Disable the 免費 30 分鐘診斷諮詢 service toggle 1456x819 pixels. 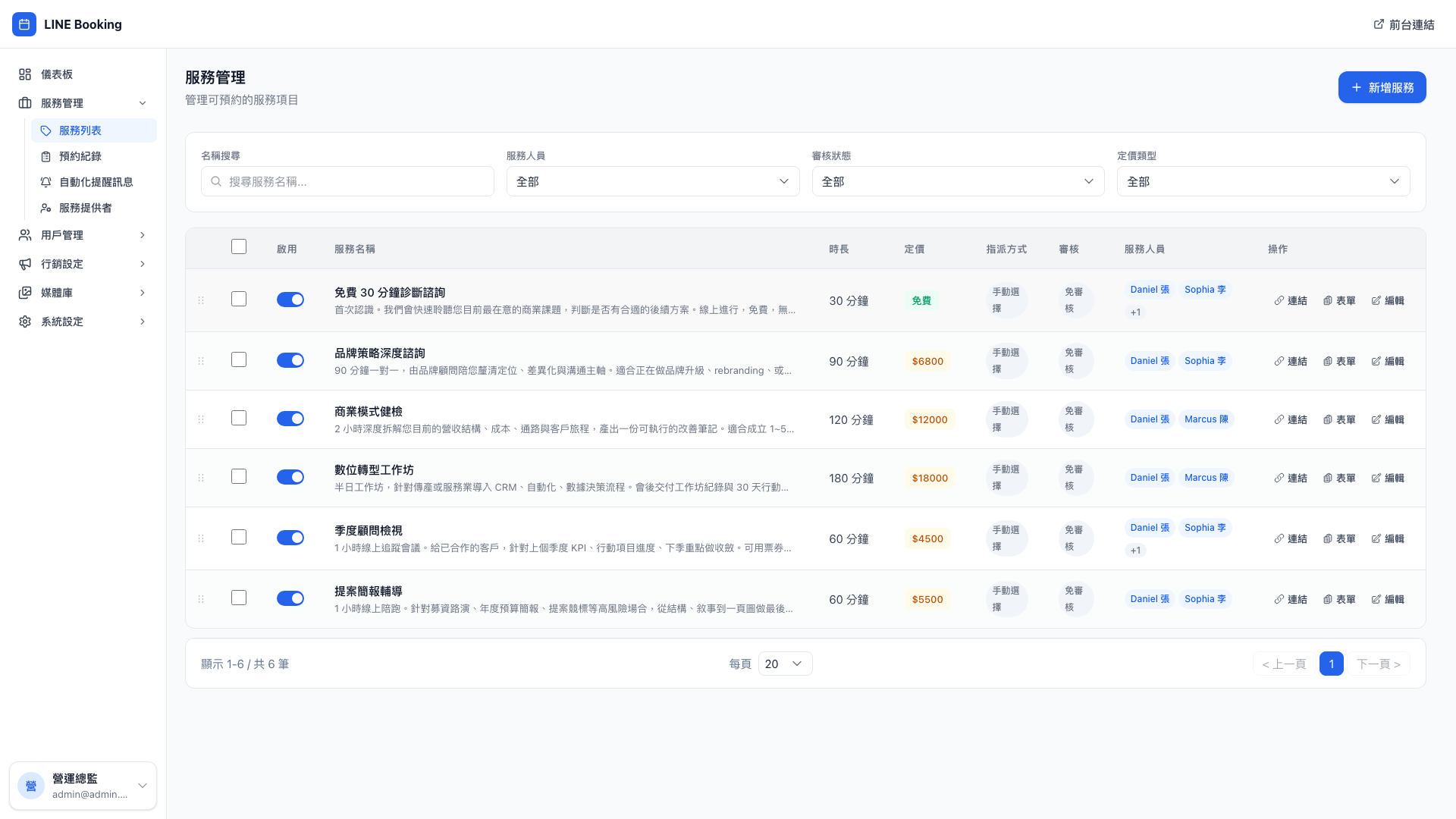(x=290, y=300)
